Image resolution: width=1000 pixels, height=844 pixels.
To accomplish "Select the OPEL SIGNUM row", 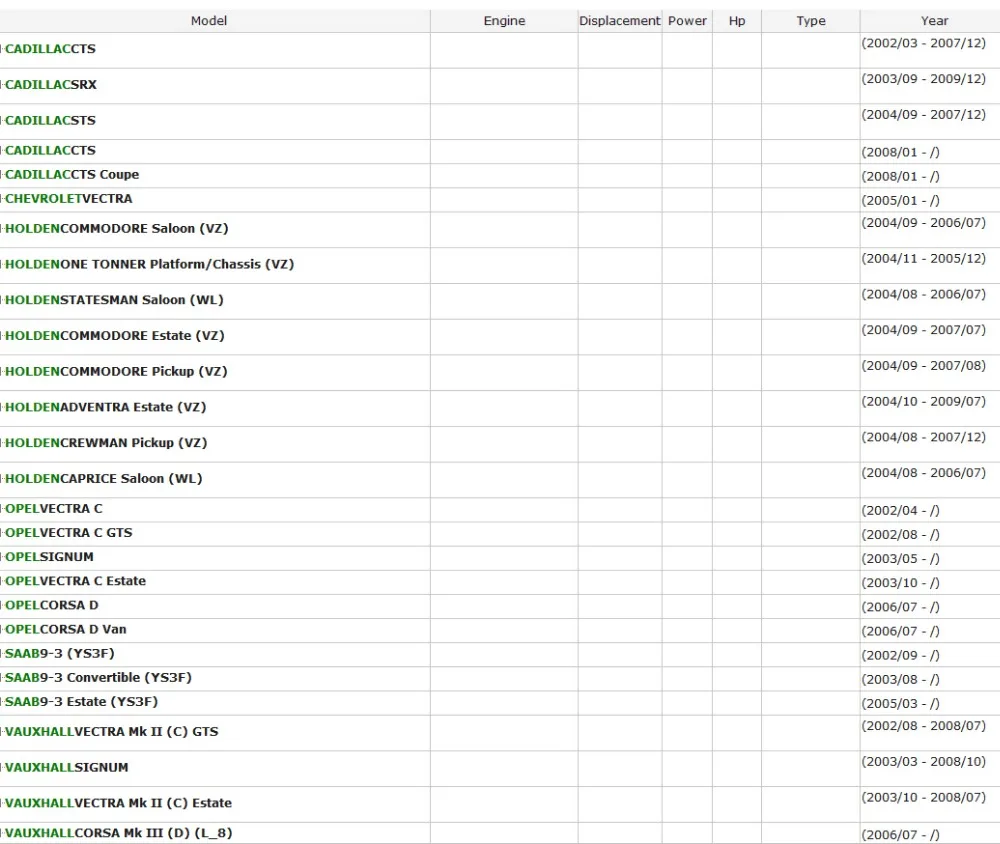I will click(x=500, y=558).
